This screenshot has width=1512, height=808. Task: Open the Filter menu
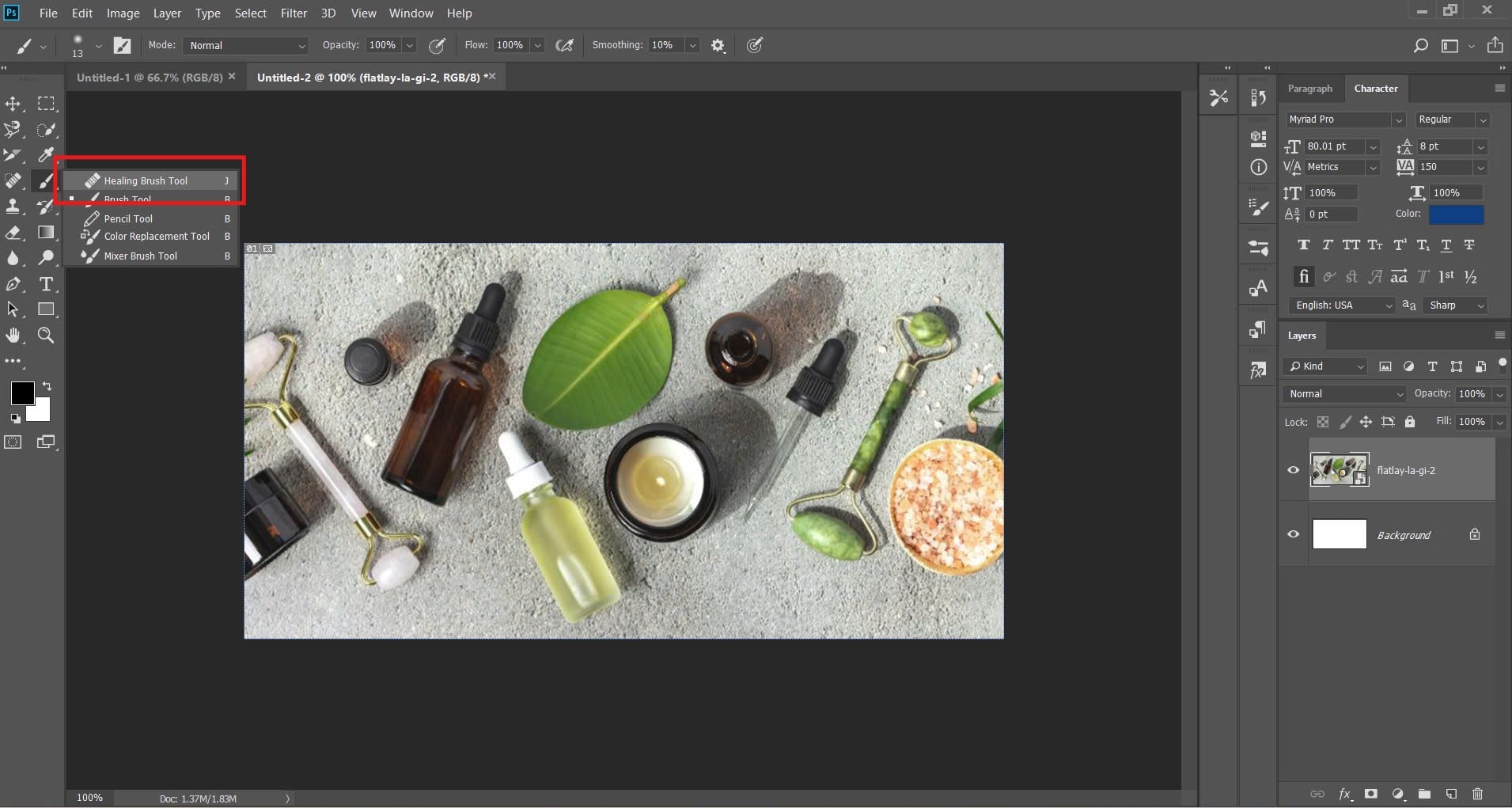[293, 13]
